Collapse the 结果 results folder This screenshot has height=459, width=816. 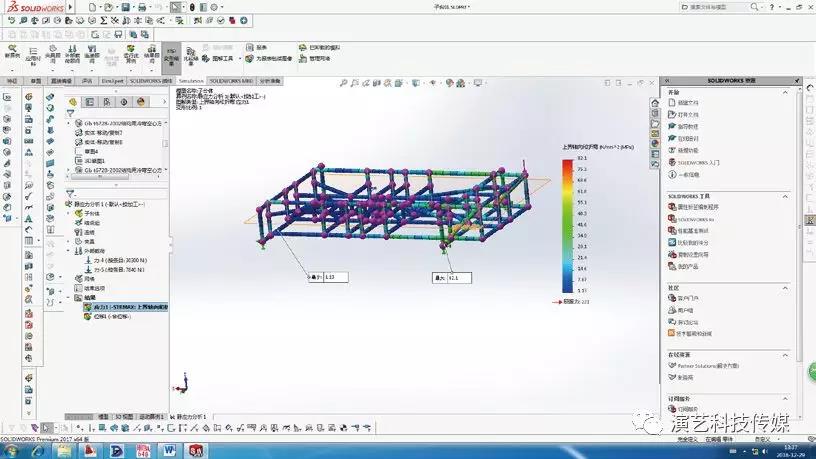point(68,298)
